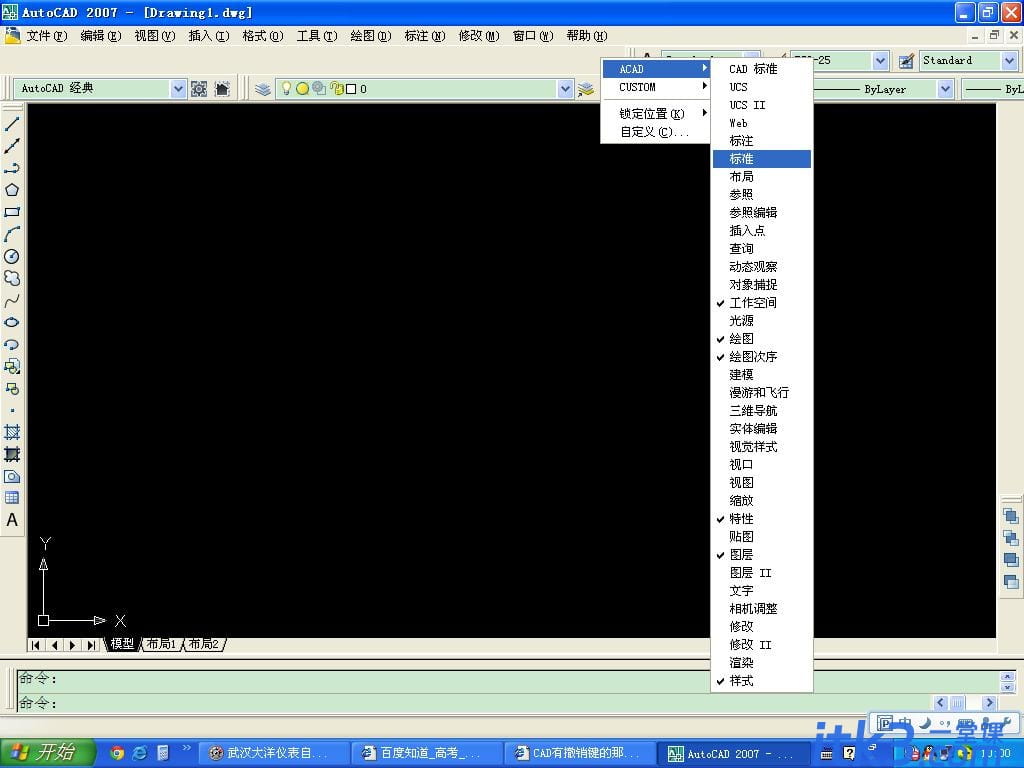
Task: Select the Multiline Text tool
Action: coord(12,520)
